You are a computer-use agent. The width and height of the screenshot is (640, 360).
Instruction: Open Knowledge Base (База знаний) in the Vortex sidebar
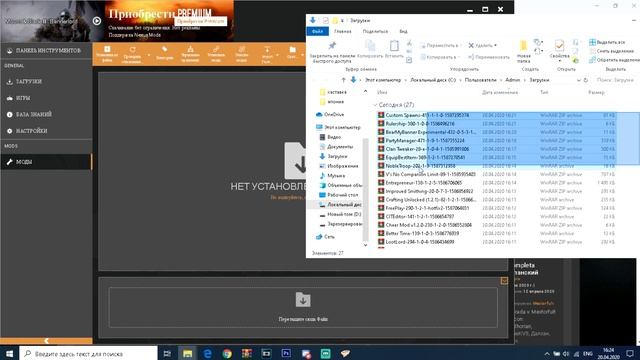tap(46, 114)
